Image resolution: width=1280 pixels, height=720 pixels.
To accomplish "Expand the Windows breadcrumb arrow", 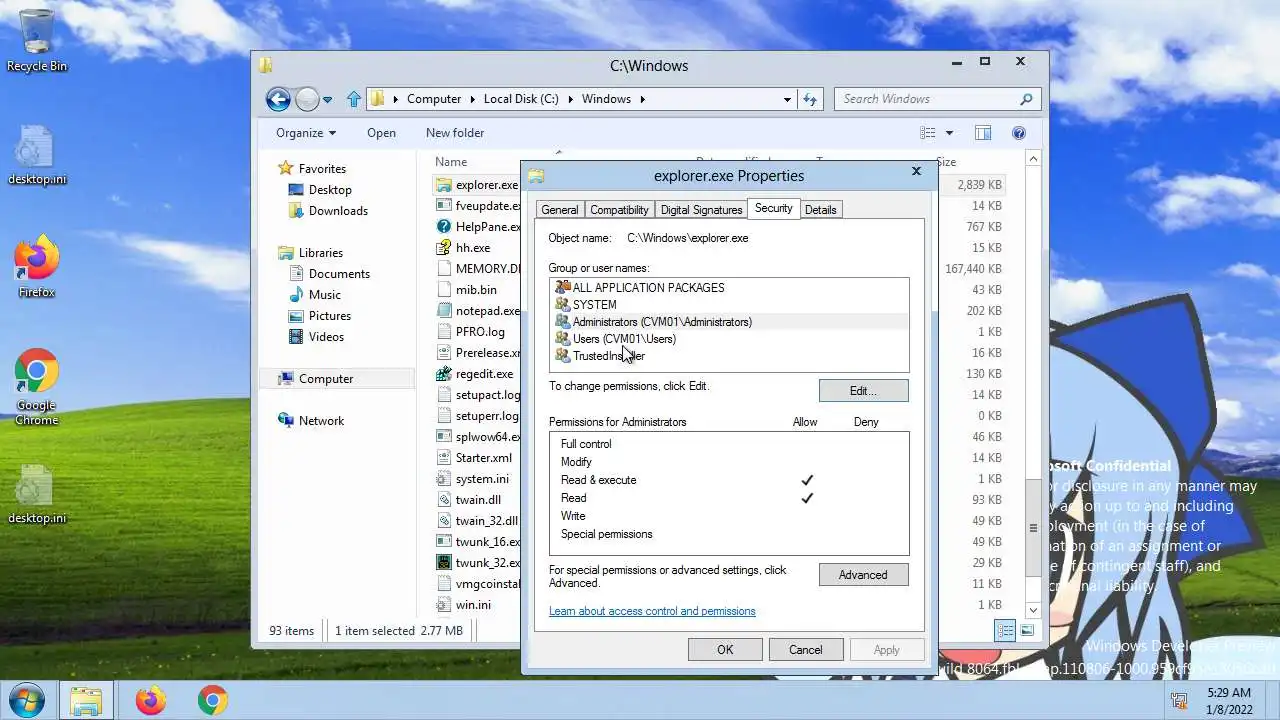I will pos(642,99).
